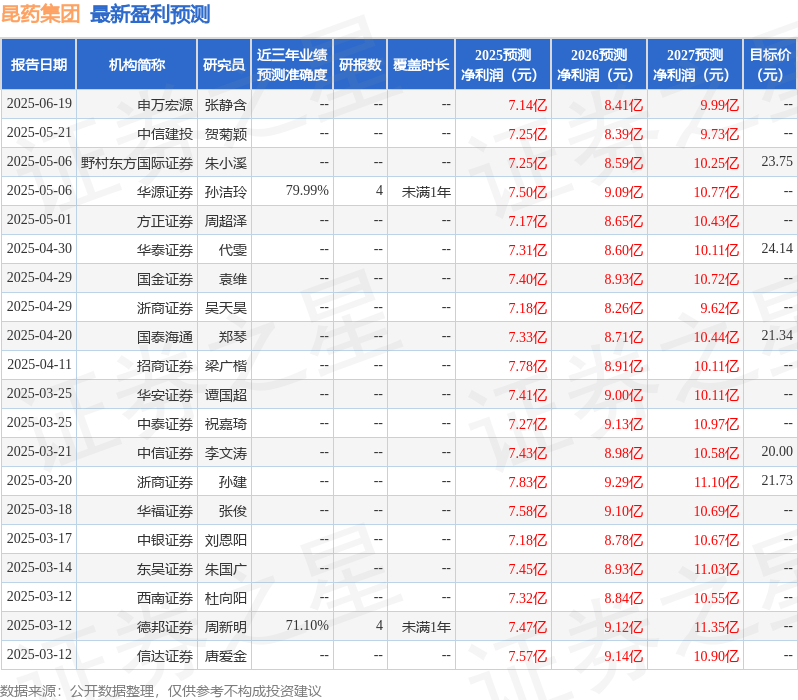Click 2027 forecast value 11.35亿
Screen dimensions: 798x700
[716, 627]
